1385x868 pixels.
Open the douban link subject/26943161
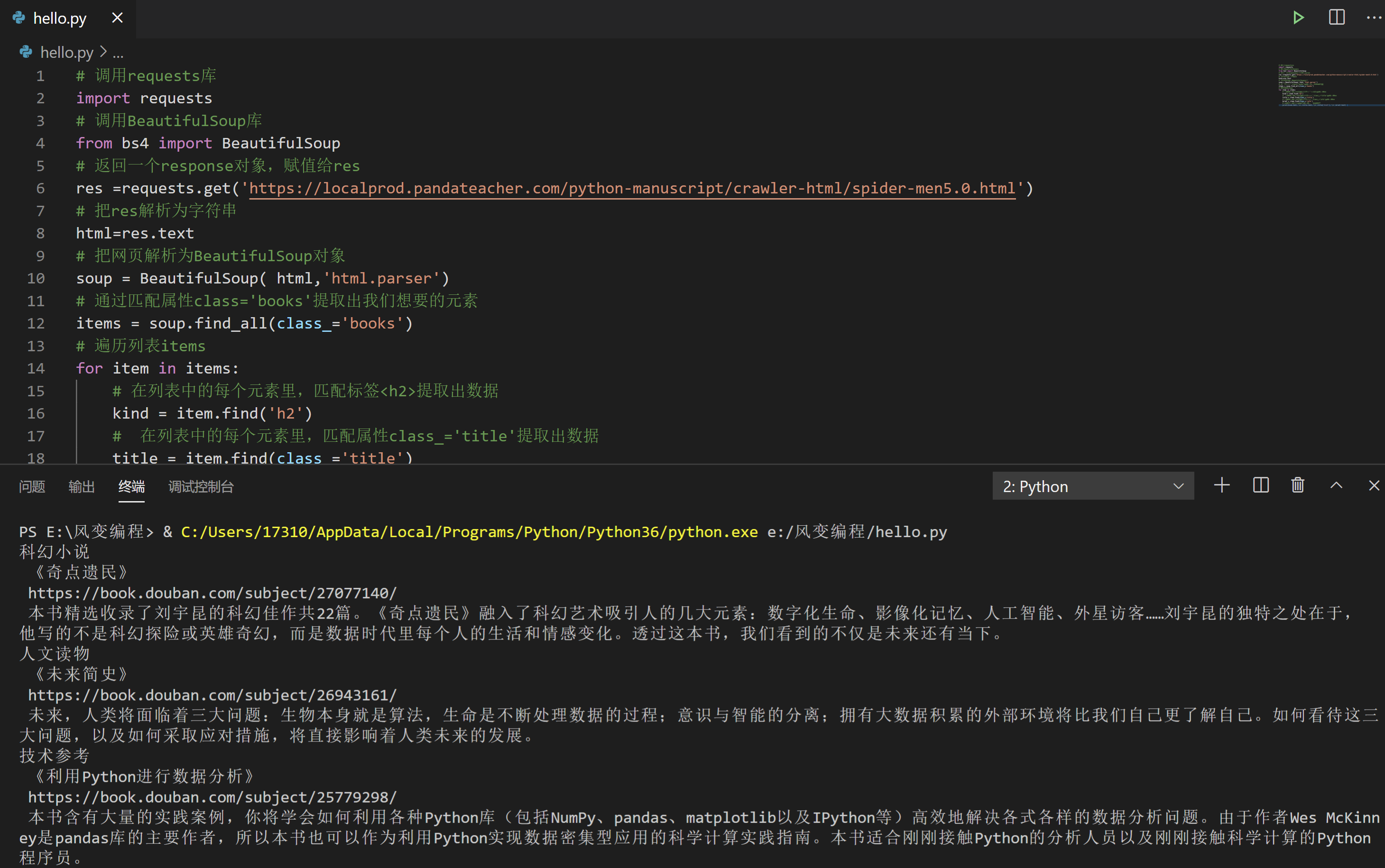coord(212,695)
